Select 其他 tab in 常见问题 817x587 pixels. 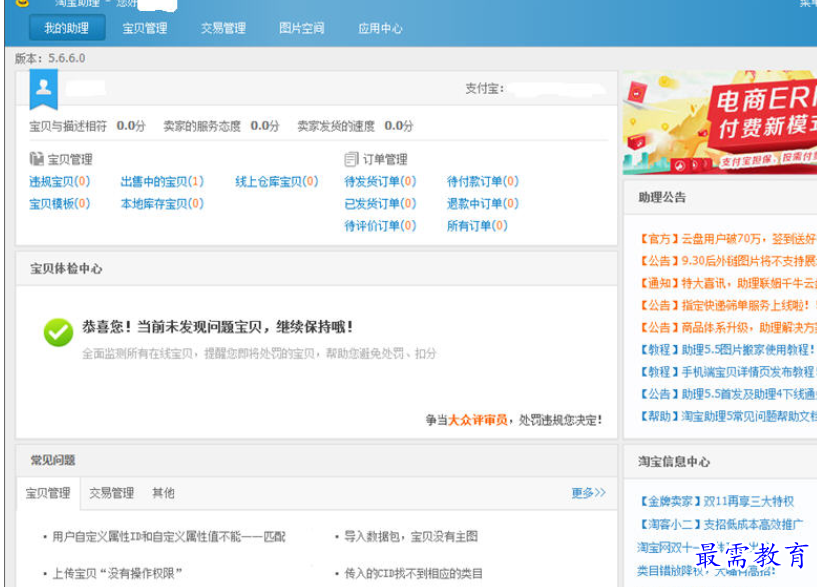[x=163, y=493]
